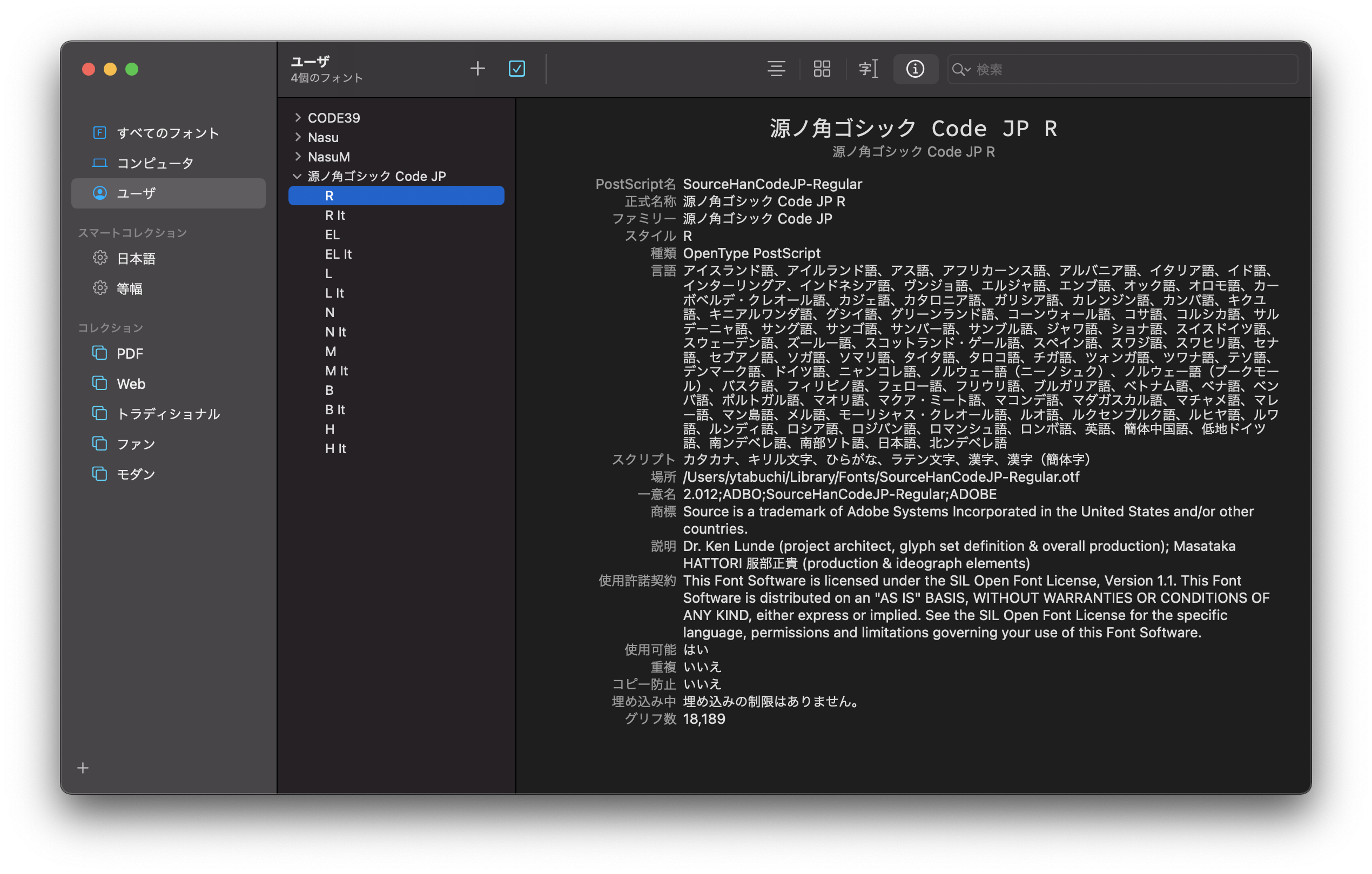Click the font file path text
Image resolution: width=1372 pixels, height=874 pixels.
coord(881,476)
